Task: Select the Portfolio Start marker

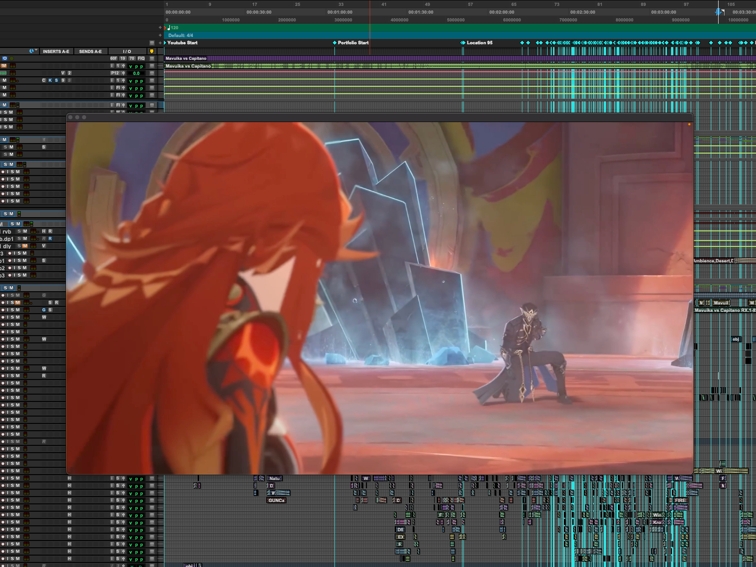Action: pyautogui.click(x=353, y=43)
